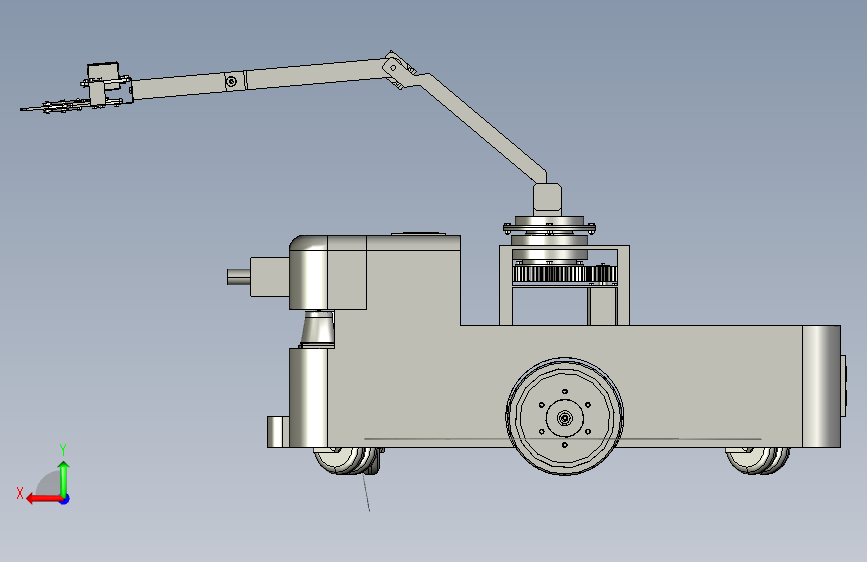The width and height of the screenshot is (867, 562).
Task: Select the protruding shaft on the front housing
Action: pos(238,277)
